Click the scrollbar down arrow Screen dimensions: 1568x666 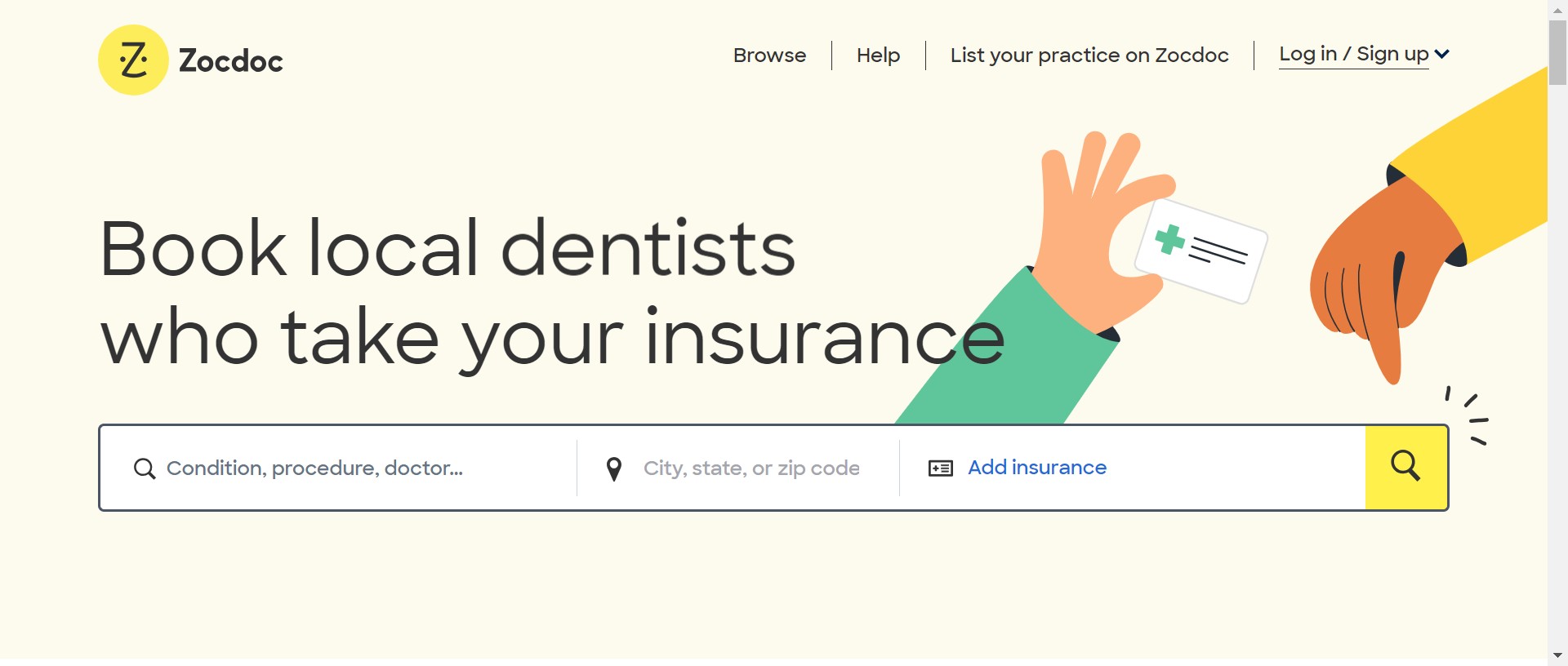pyautogui.click(x=1557, y=655)
